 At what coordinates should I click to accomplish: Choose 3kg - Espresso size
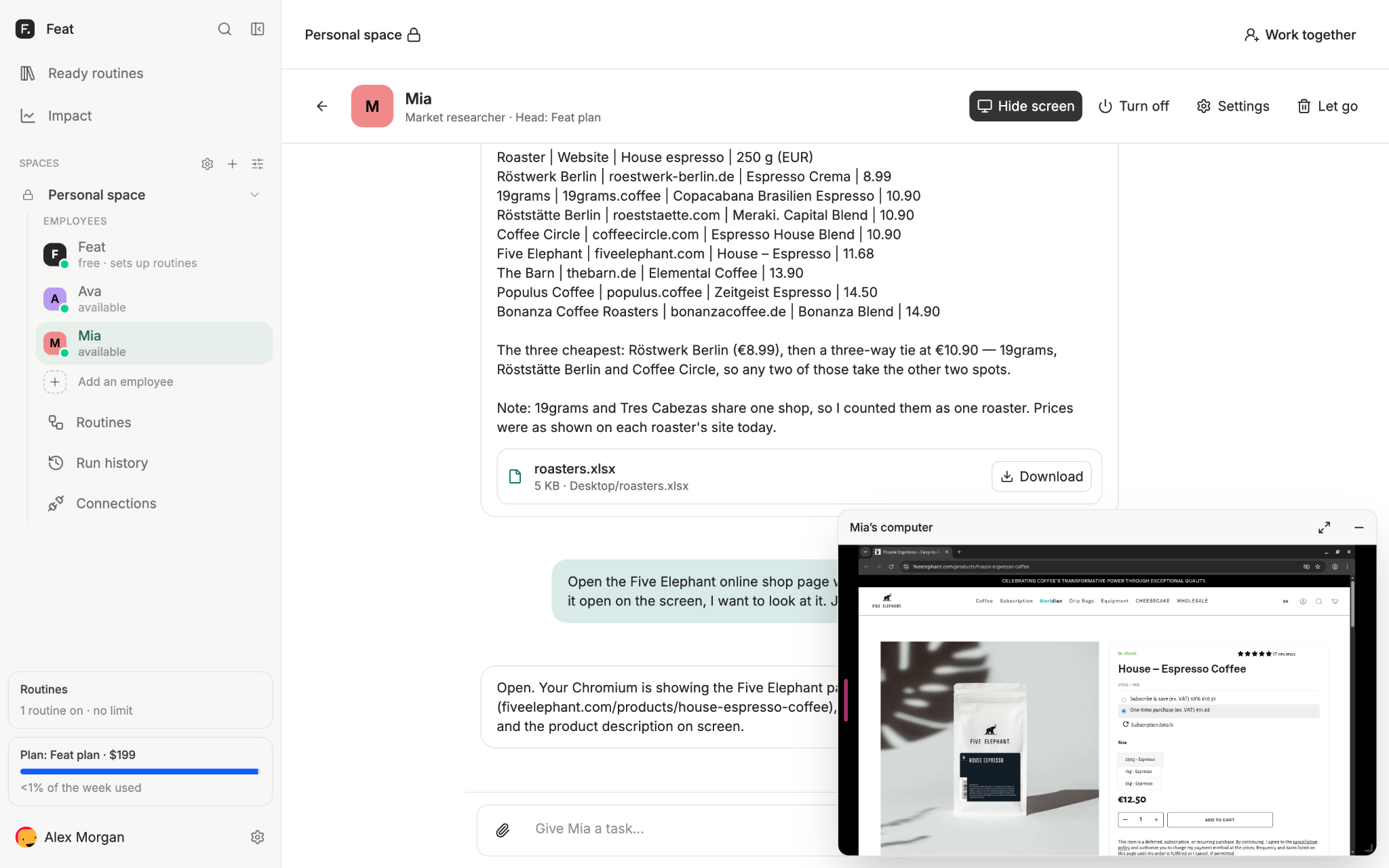1139,784
